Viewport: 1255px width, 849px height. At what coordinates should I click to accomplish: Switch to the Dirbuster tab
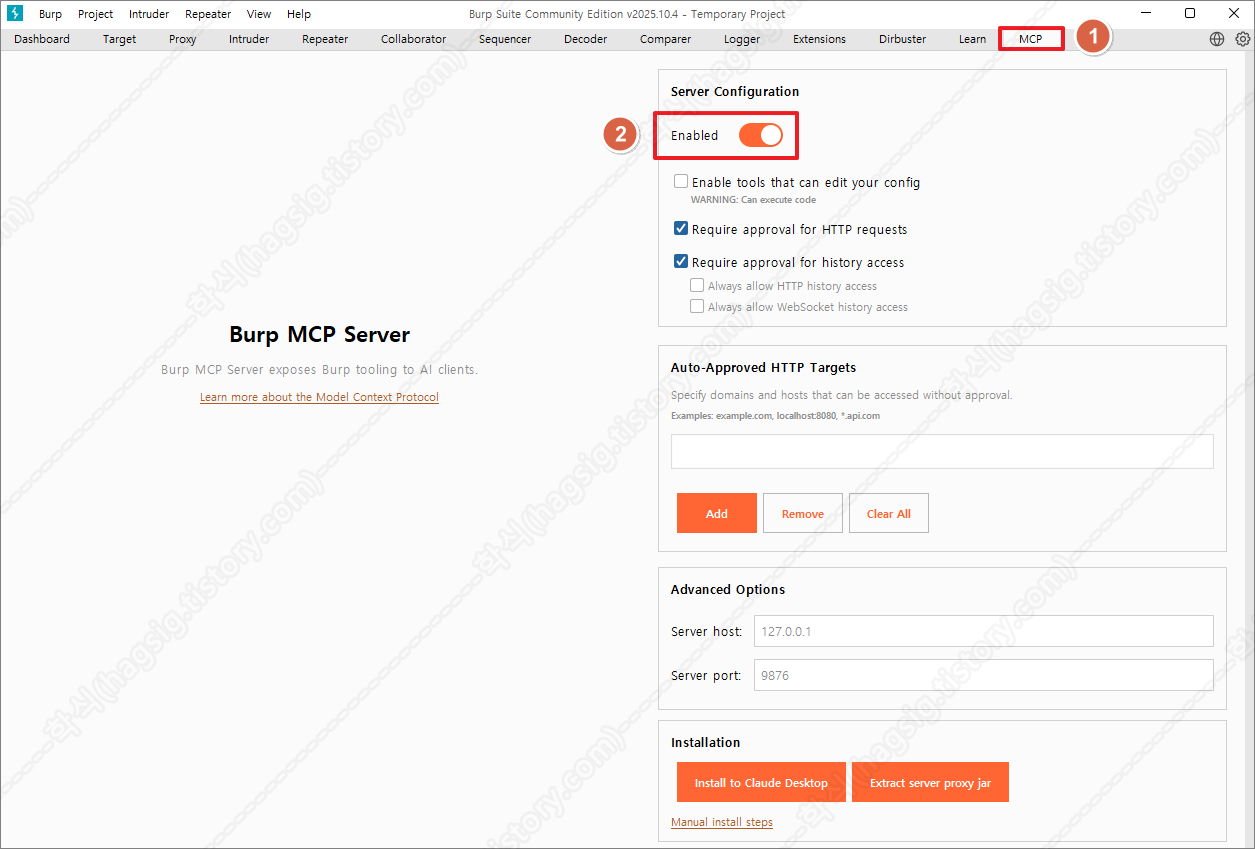click(x=903, y=39)
